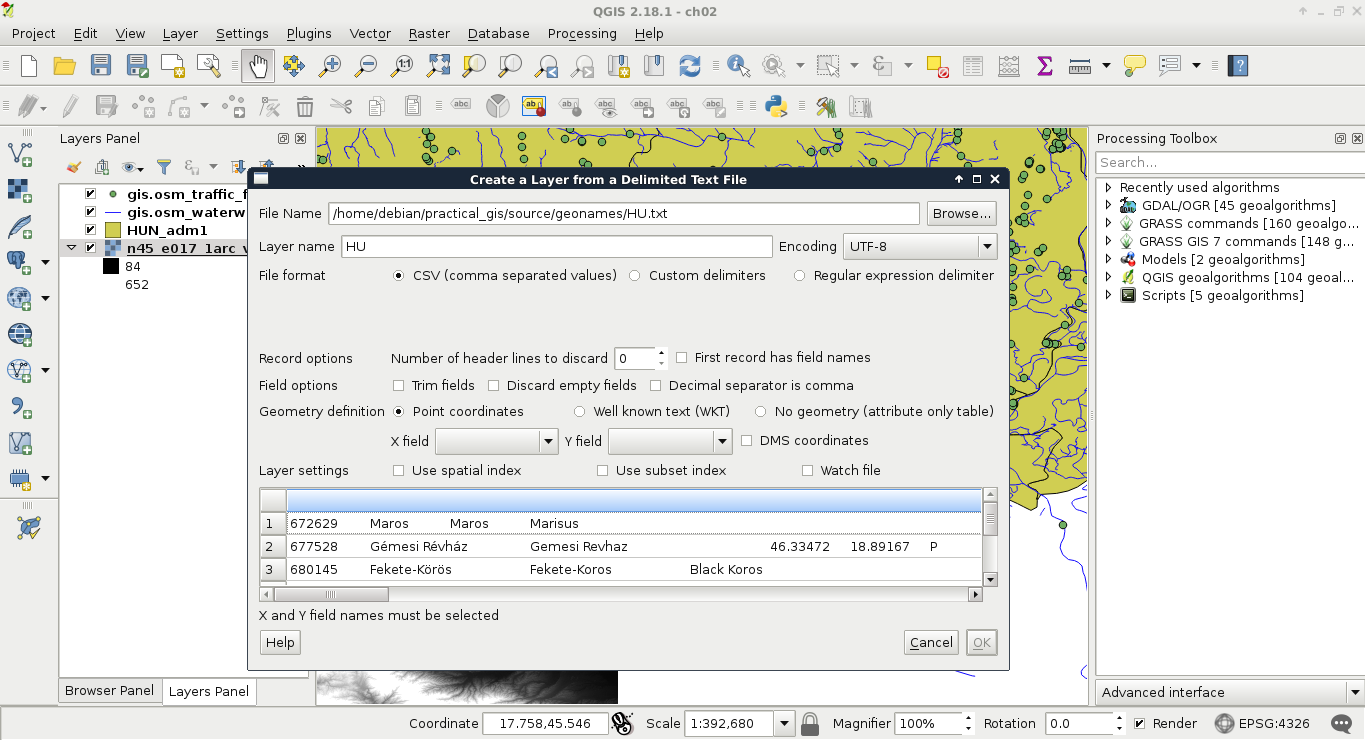Click the Refresh map icon
Viewport: 1365px width, 740px height.
690,66
